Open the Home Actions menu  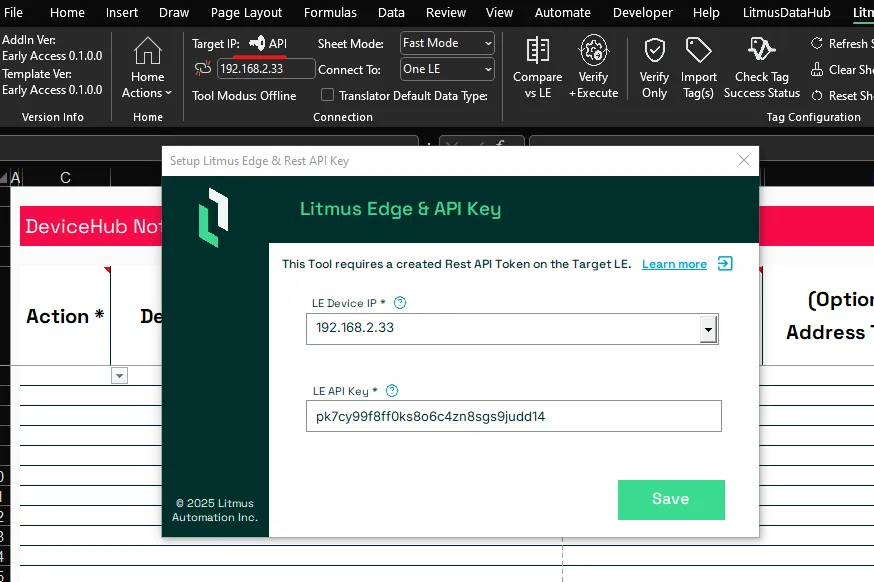pyautogui.click(x=147, y=67)
